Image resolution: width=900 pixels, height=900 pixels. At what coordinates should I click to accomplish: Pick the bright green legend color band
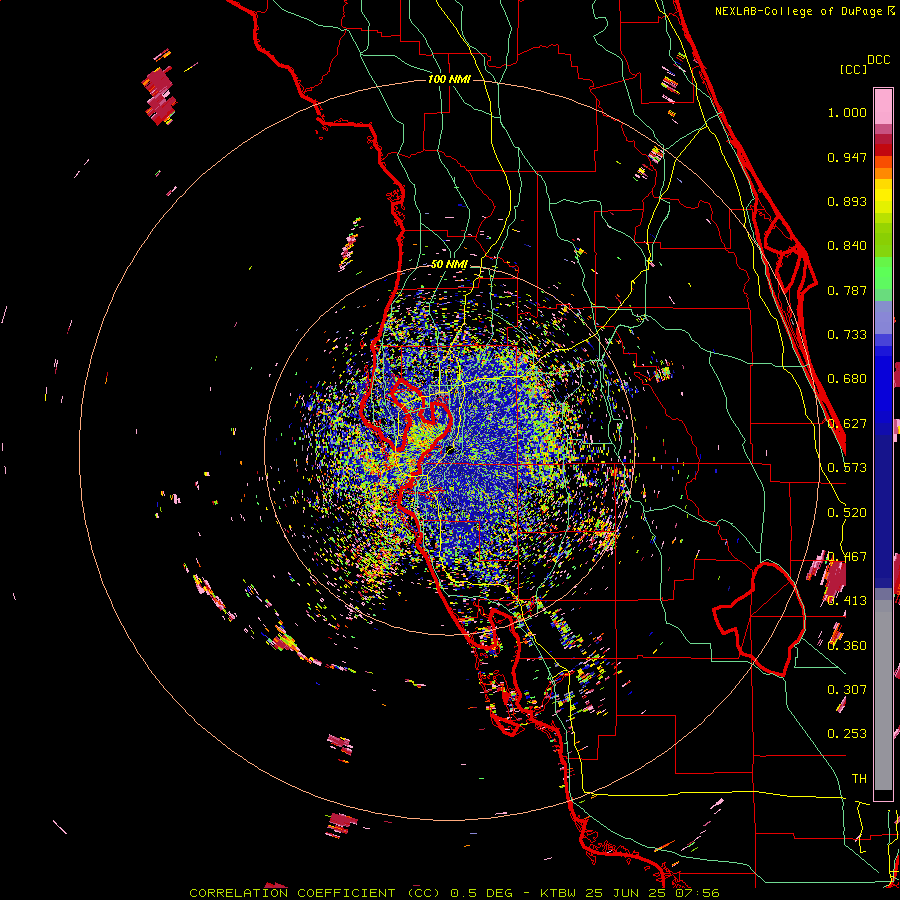tap(883, 273)
